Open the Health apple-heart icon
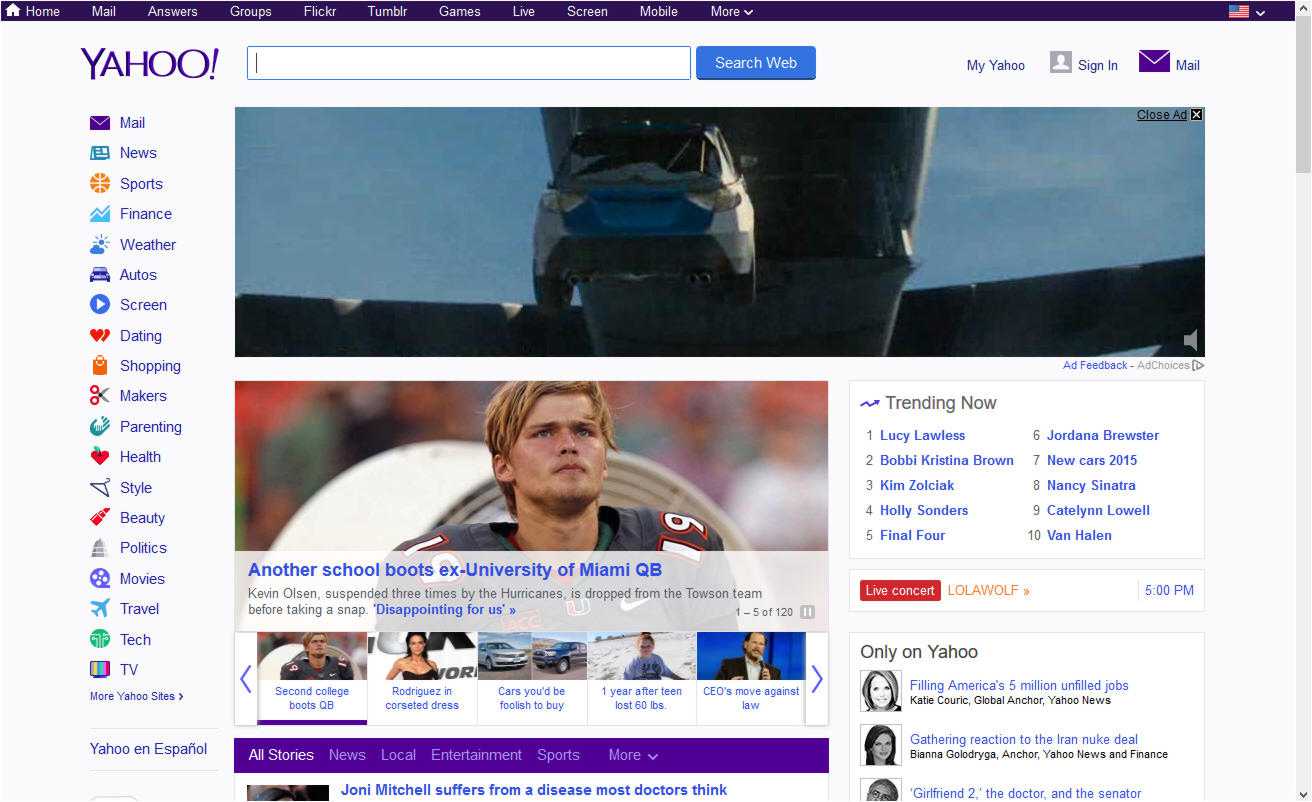This screenshot has width=1312, height=802. pyautogui.click(x=100, y=457)
